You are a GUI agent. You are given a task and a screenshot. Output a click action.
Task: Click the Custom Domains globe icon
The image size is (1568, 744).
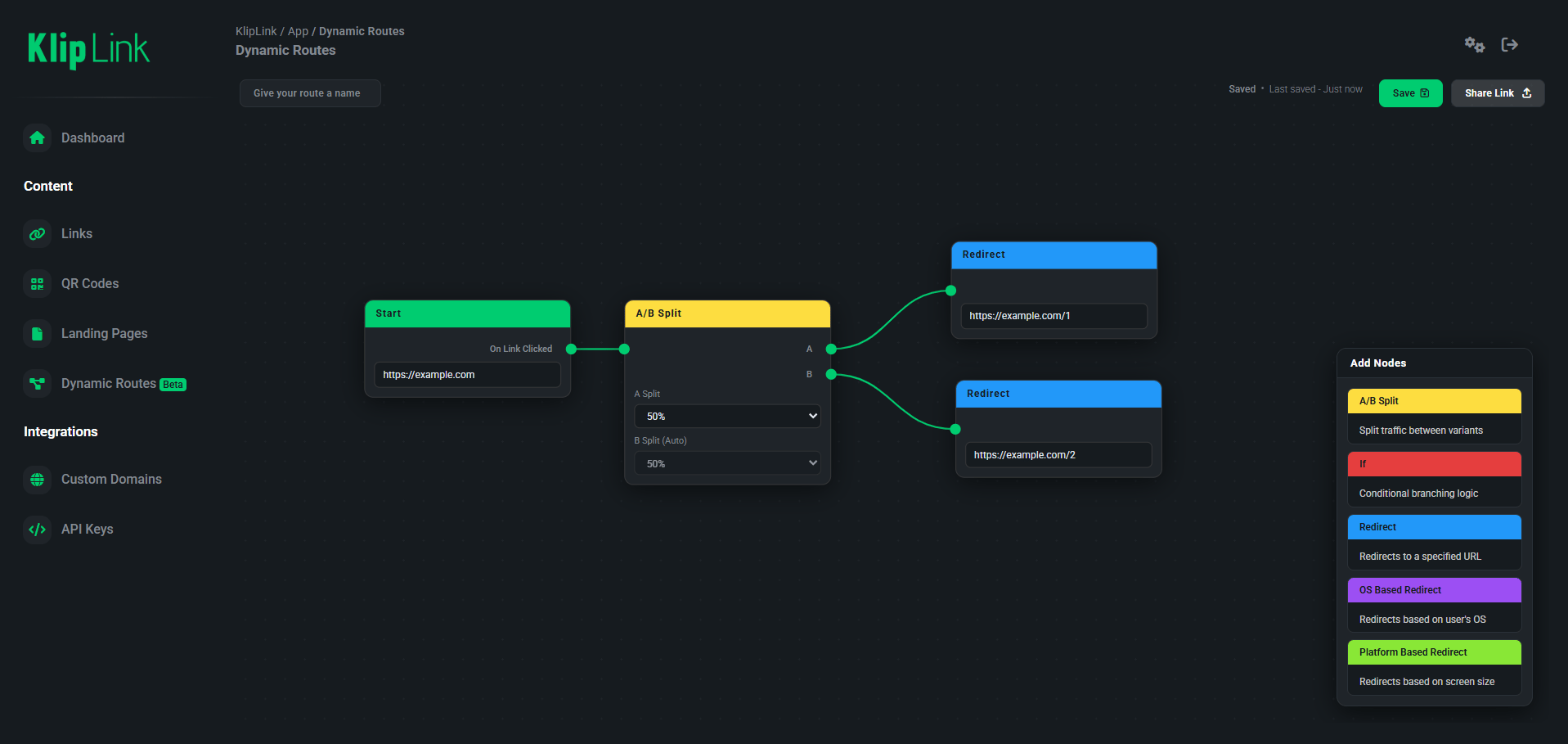coord(37,480)
